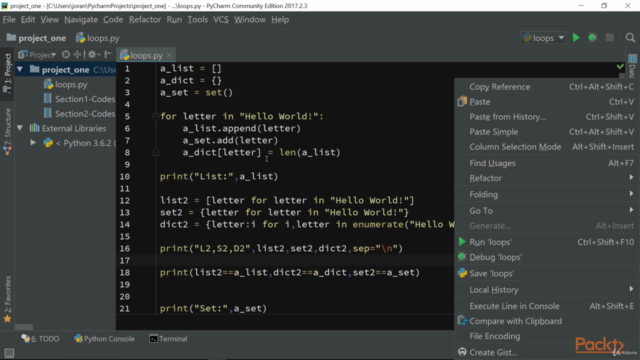This screenshot has width=640, height=360.
Task: Toggle Column Selection Mode
Action: tap(546, 147)
